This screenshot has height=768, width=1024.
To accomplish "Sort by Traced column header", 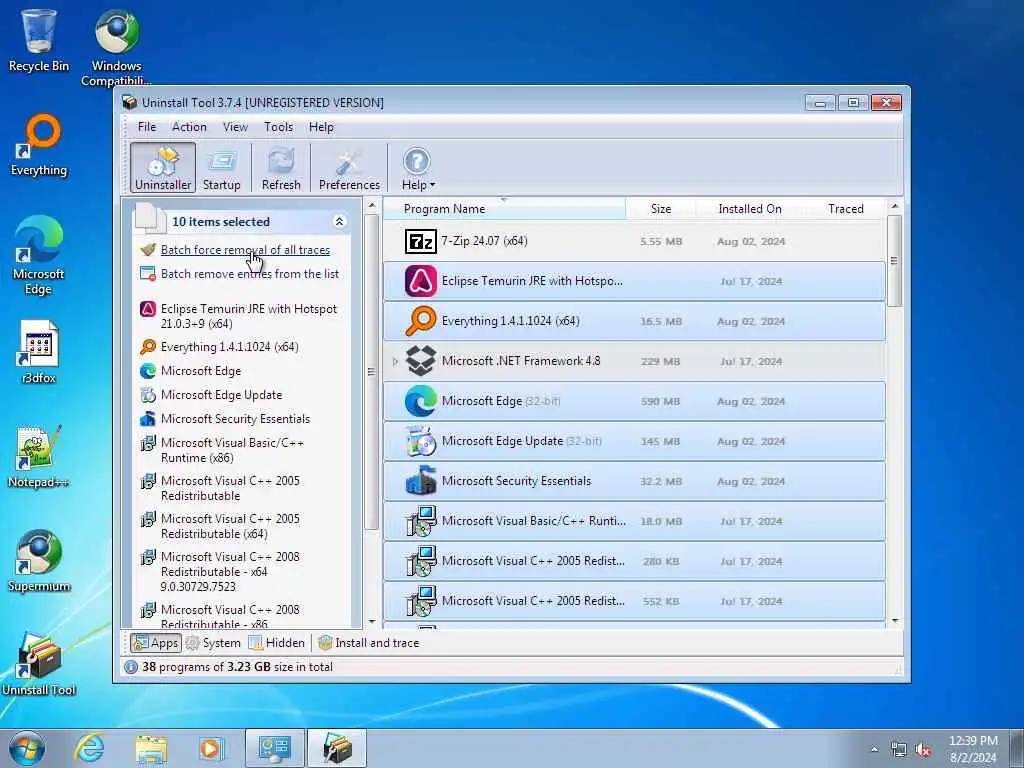I will tap(846, 209).
